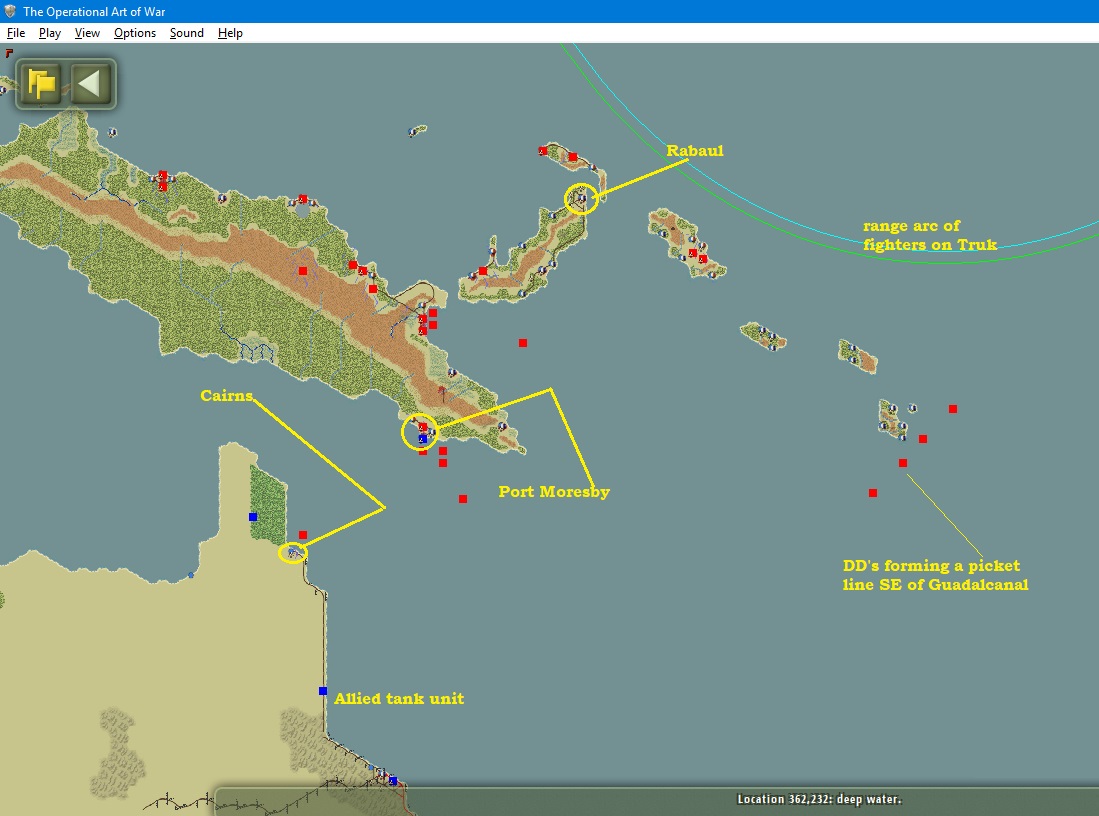Open the File menu
Screen dimensions: 1099x816
click(x=15, y=33)
